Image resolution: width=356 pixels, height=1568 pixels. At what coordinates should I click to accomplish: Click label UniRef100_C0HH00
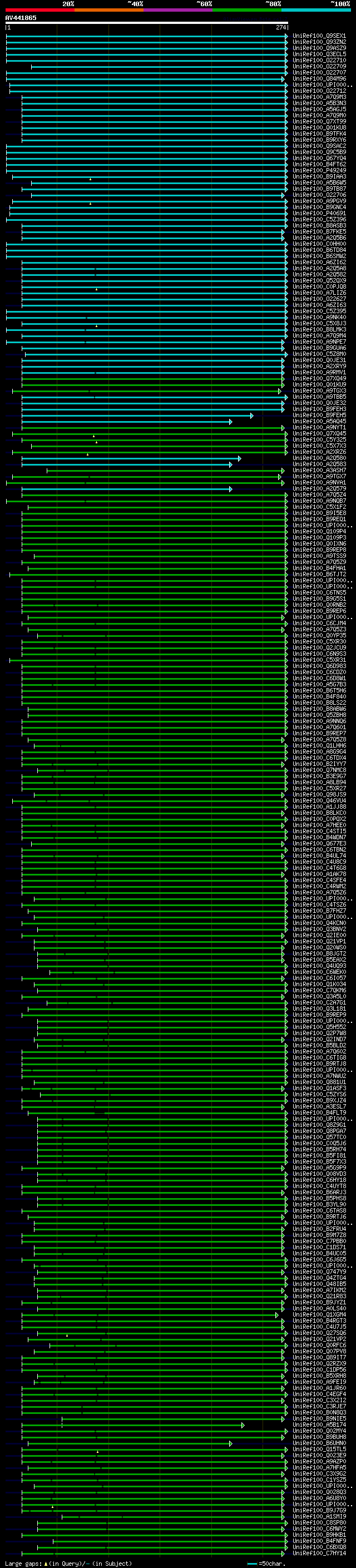click(319, 244)
